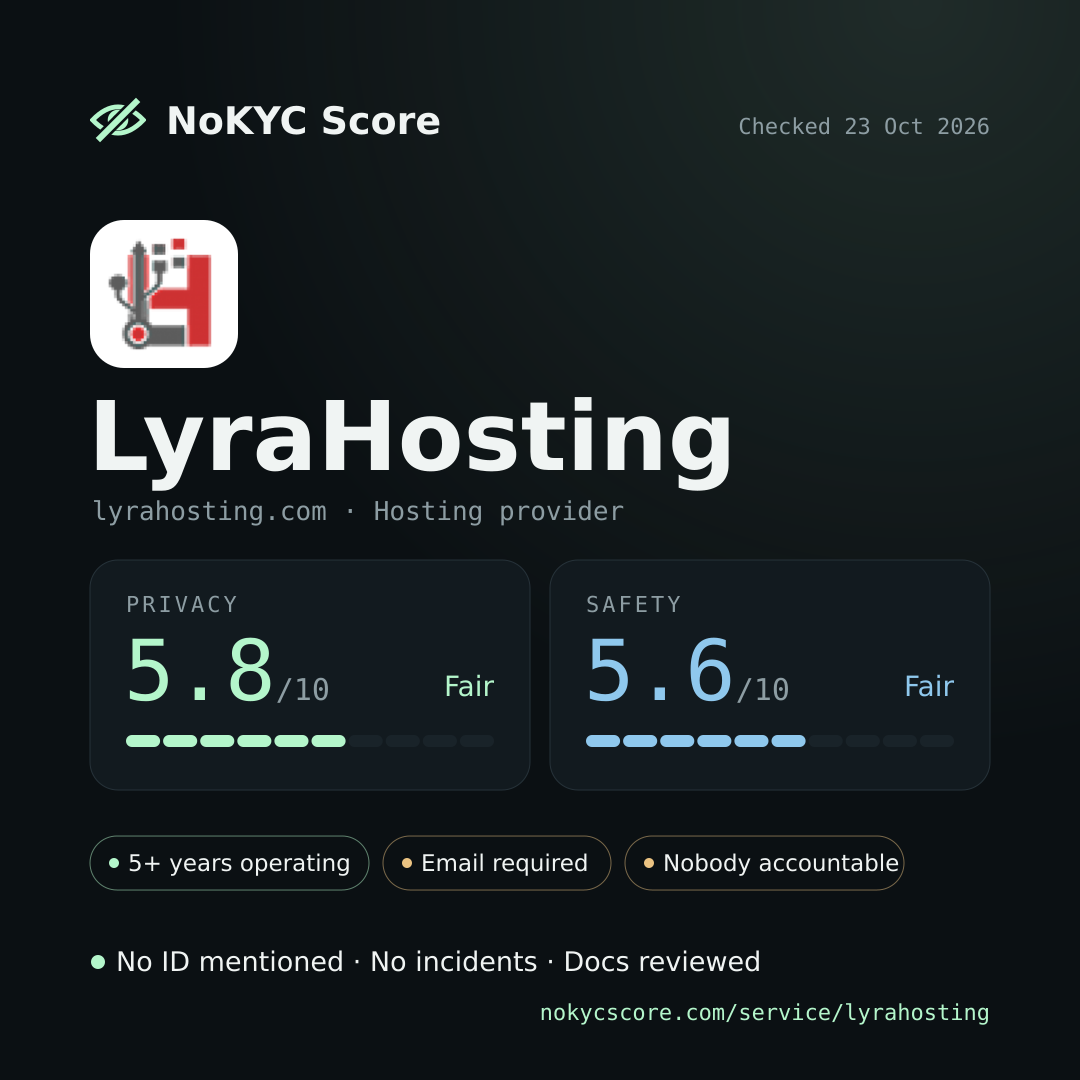The image size is (1080, 1080).
Task: Click the Email required tag
Action: (497, 863)
